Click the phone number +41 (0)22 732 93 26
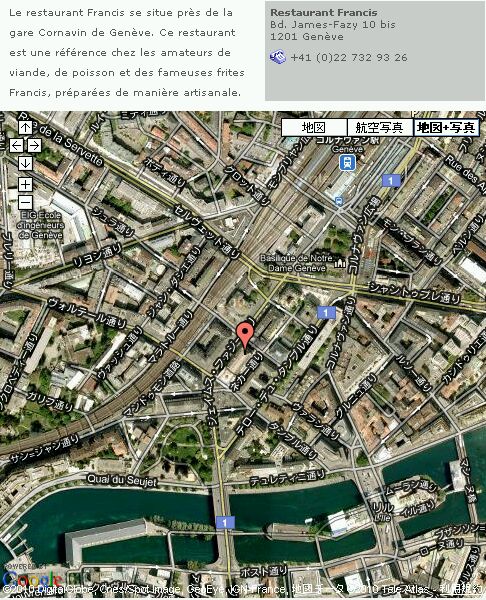 (x=349, y=57)
